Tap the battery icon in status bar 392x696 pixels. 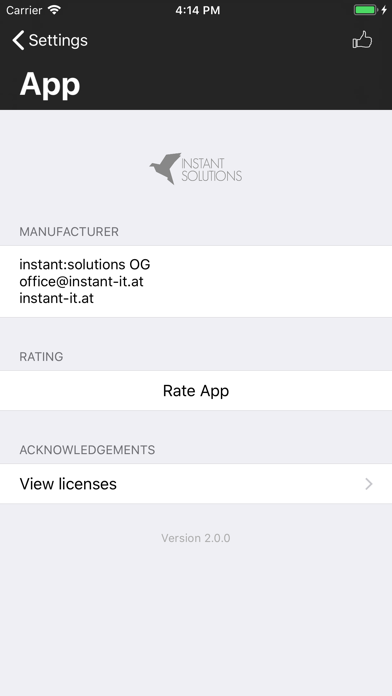[365, 10]
